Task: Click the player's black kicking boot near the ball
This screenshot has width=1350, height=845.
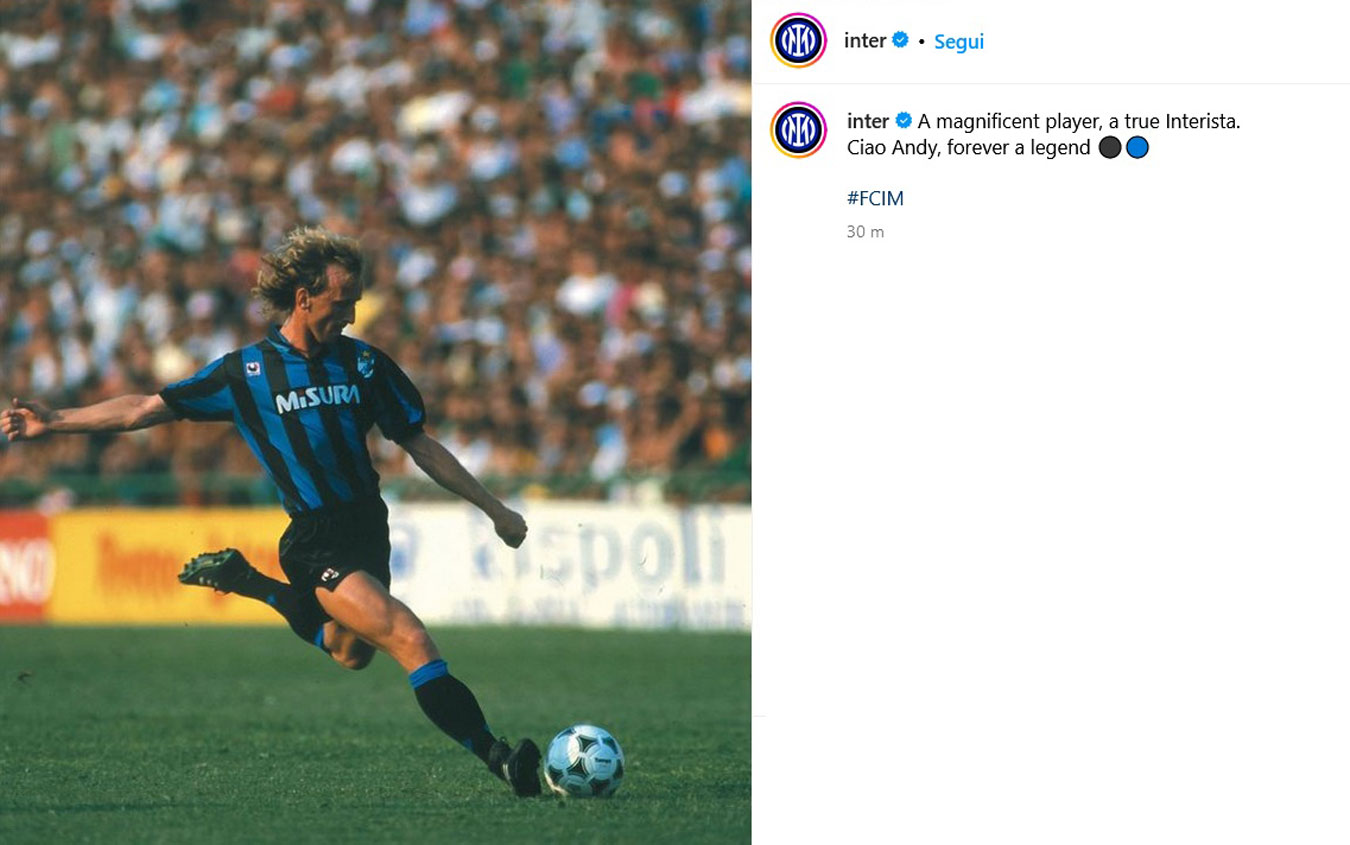Action: pyautogui.click(x=521, y=767)
